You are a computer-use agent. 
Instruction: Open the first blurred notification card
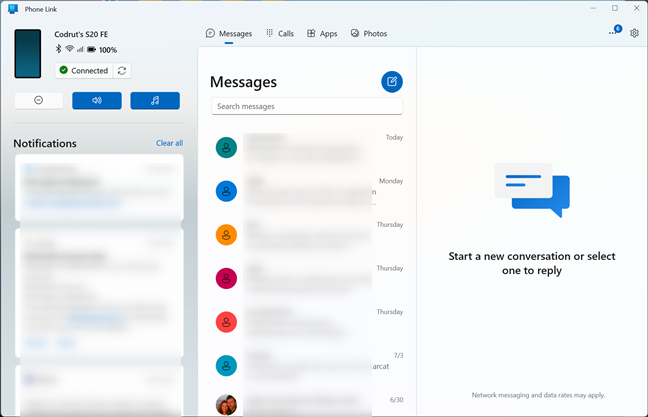coord(99,188)
